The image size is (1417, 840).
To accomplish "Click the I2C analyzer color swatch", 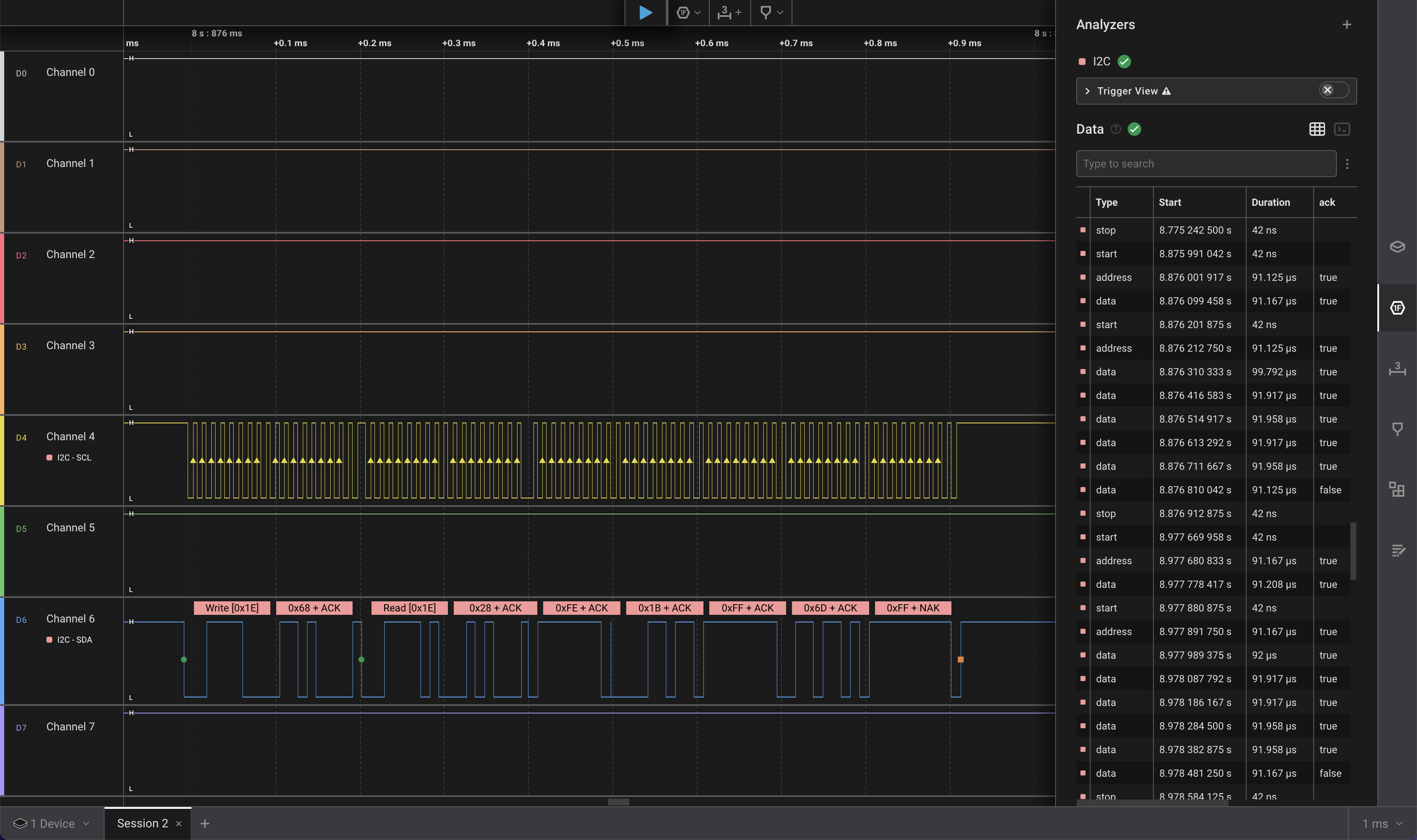I will pos(1083,61).
